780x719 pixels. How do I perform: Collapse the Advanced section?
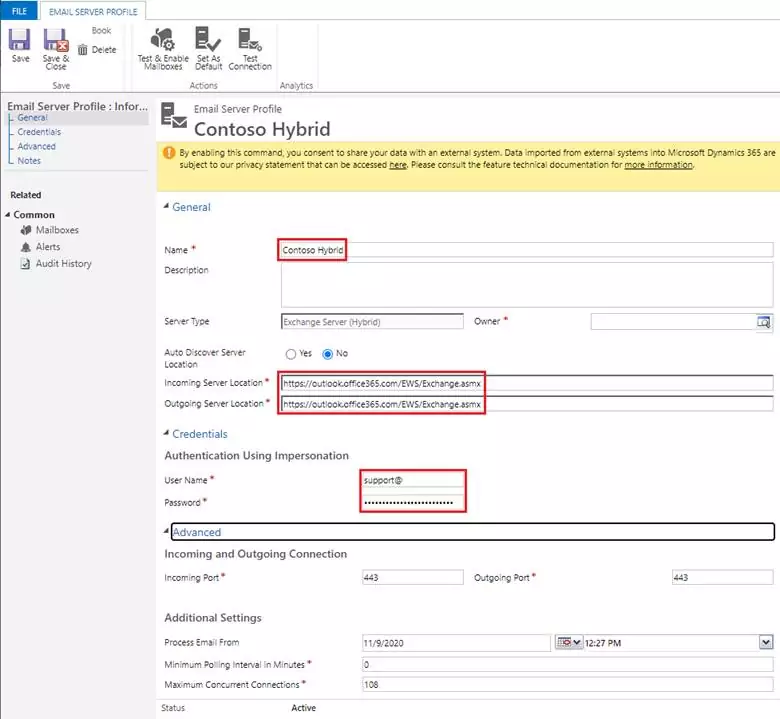[167, 531]
